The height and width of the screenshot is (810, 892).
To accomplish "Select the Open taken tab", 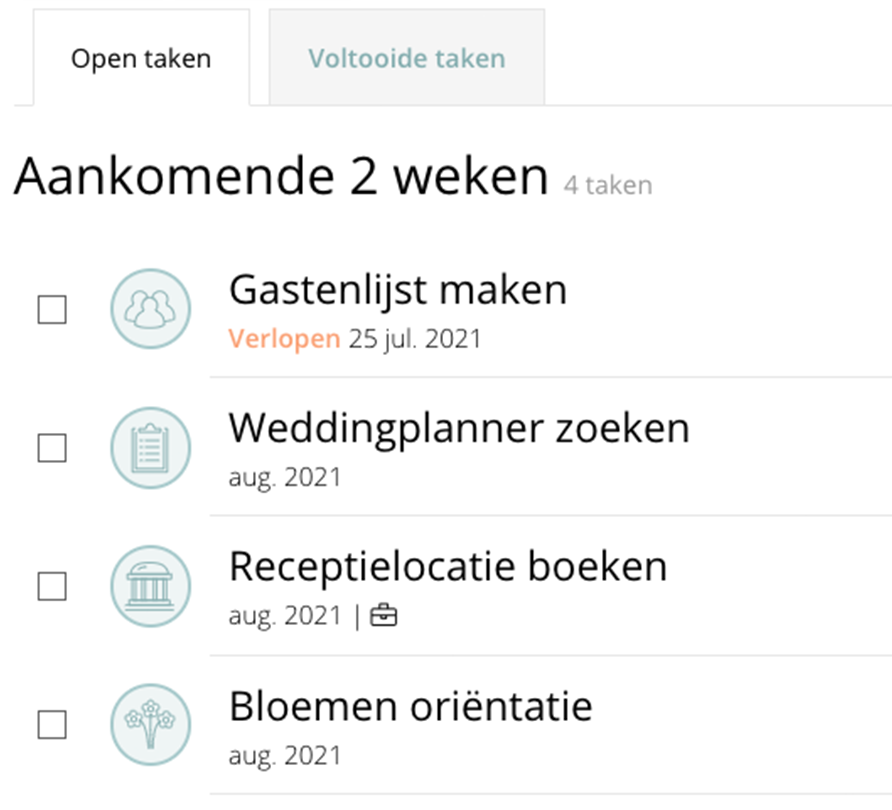I will (141, 58).
